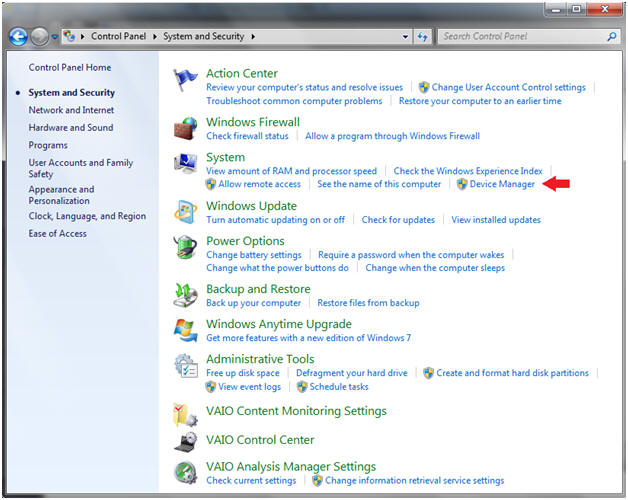The width and height of the screenshot is (628, 500).
Task: Open Restore files from backup link
Action: 368,303
